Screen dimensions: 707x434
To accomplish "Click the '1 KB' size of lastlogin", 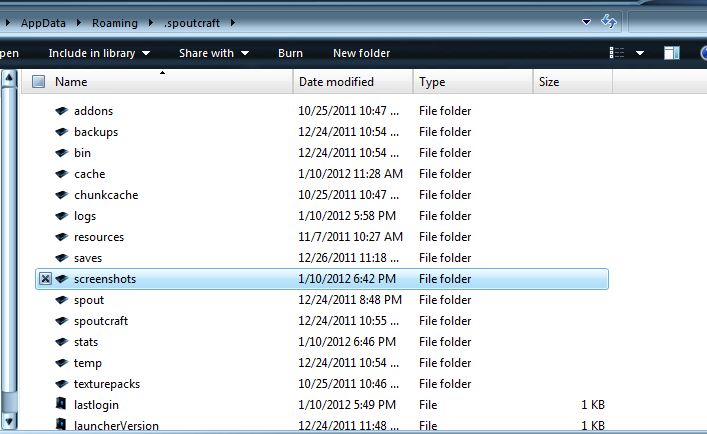I will 592,405.
